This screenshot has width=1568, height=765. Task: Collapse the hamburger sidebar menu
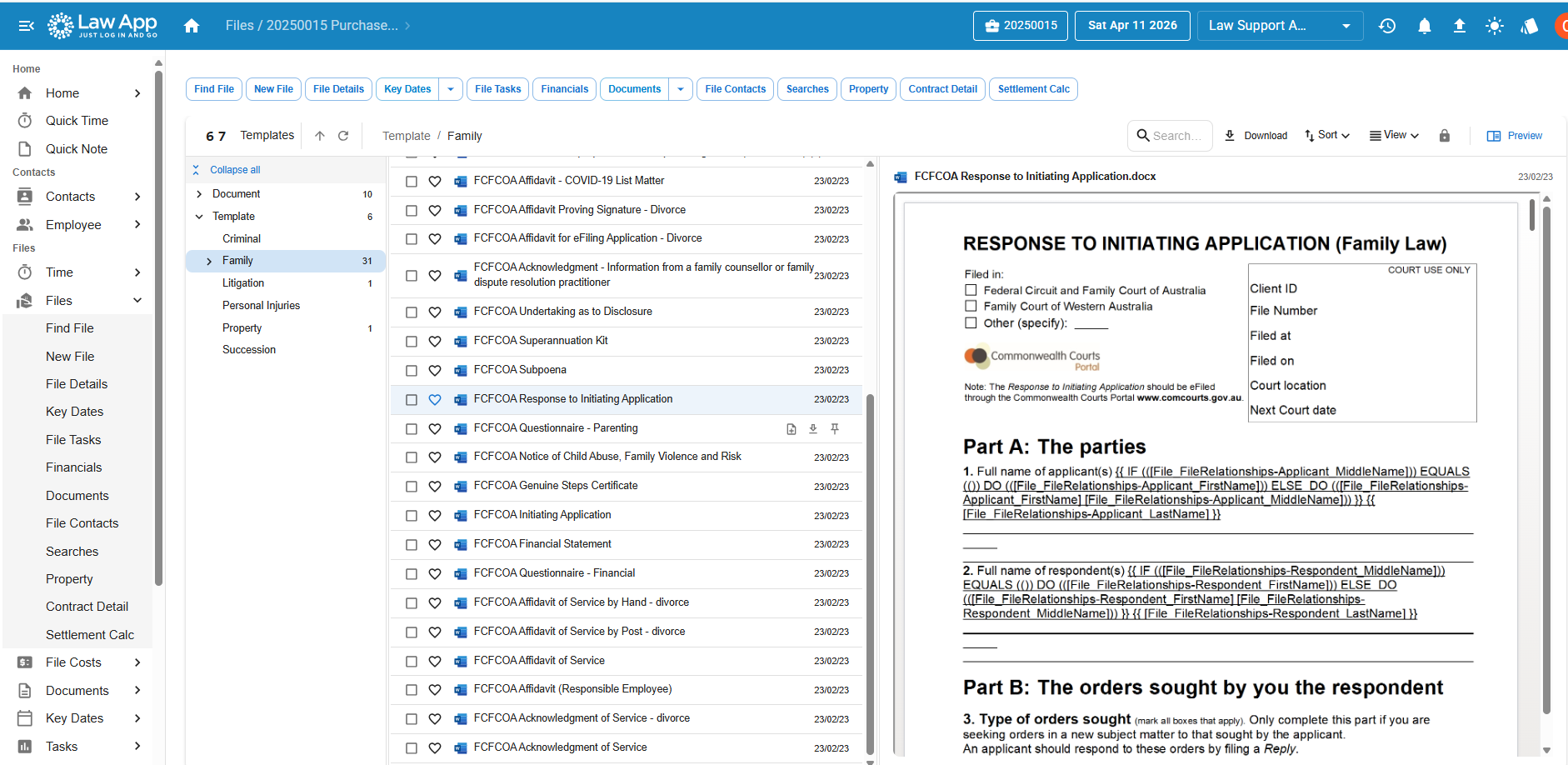coord(26,26)
